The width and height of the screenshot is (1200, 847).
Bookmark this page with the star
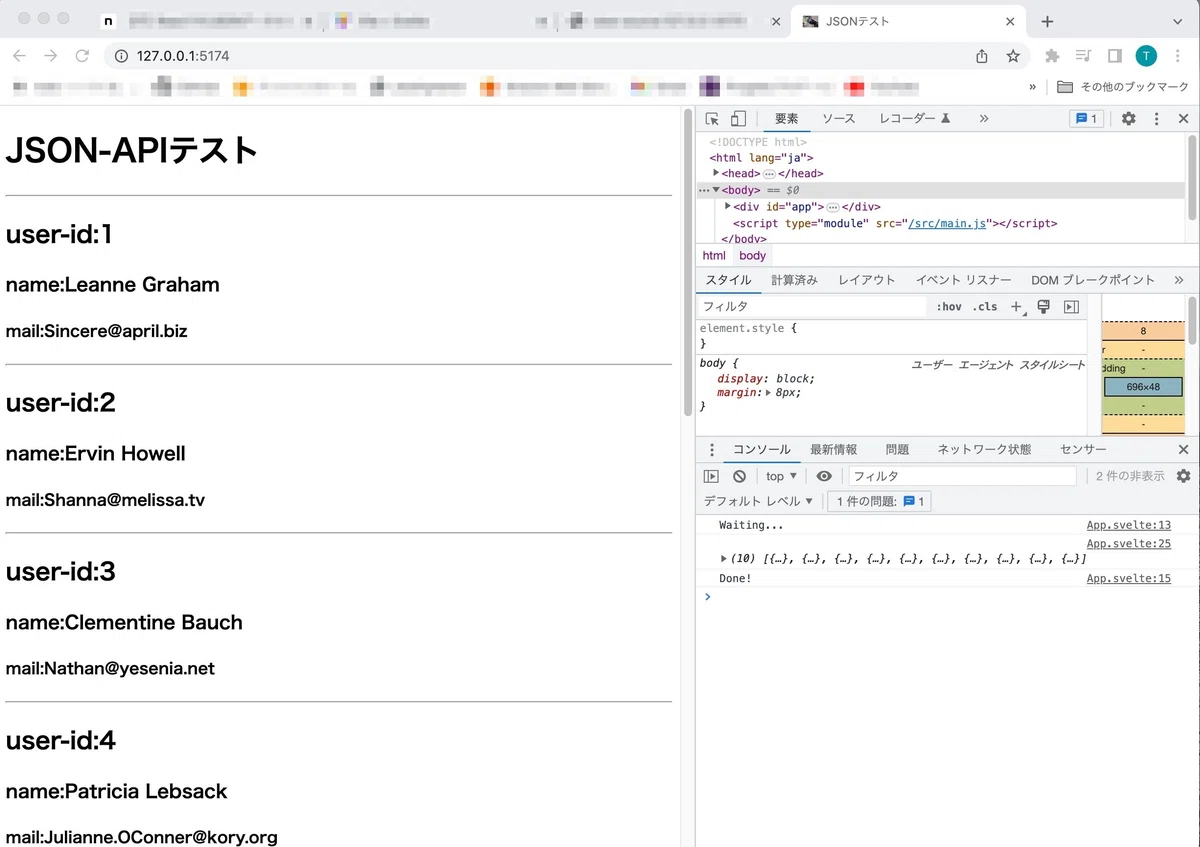(1013, 56)
